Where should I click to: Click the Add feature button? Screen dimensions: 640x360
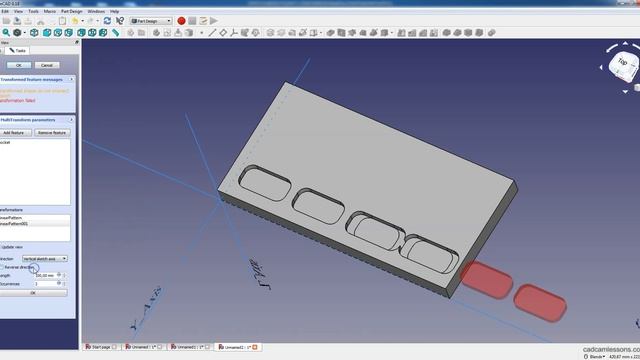coord(15,133)
